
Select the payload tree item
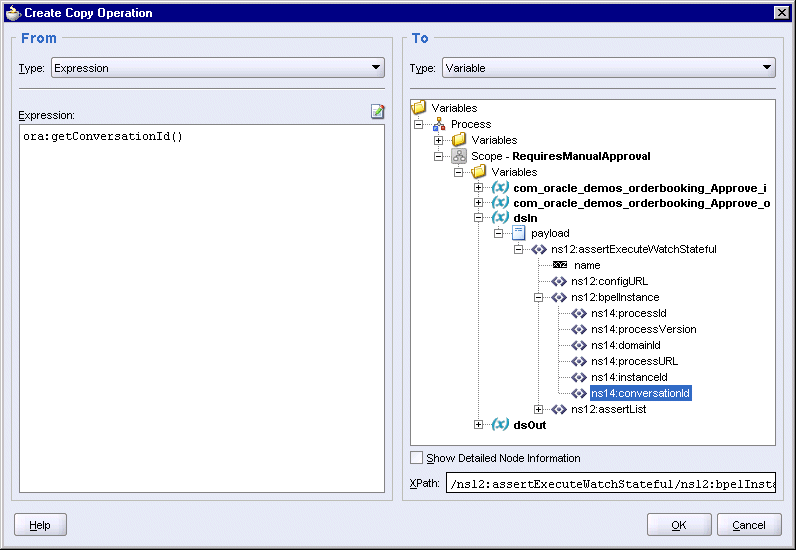pos(550,233)
